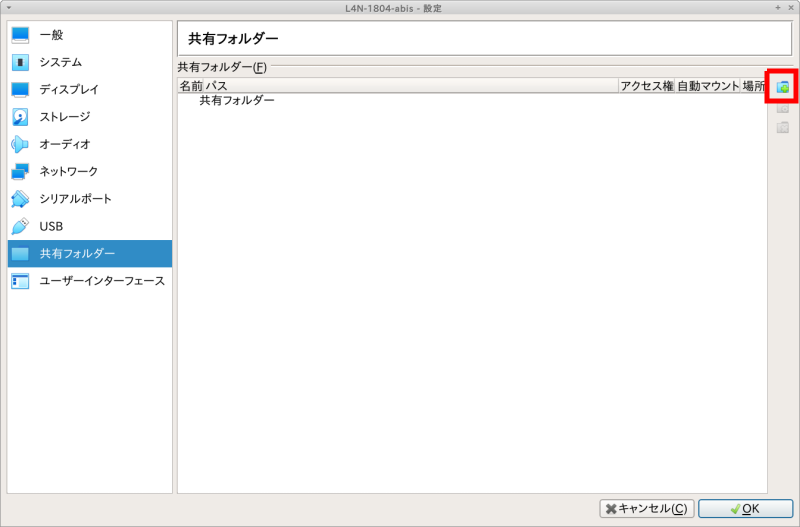Screen dimensions: 800x527
Task: Click the 名前 column header
Action: click(x=191, y=86)
